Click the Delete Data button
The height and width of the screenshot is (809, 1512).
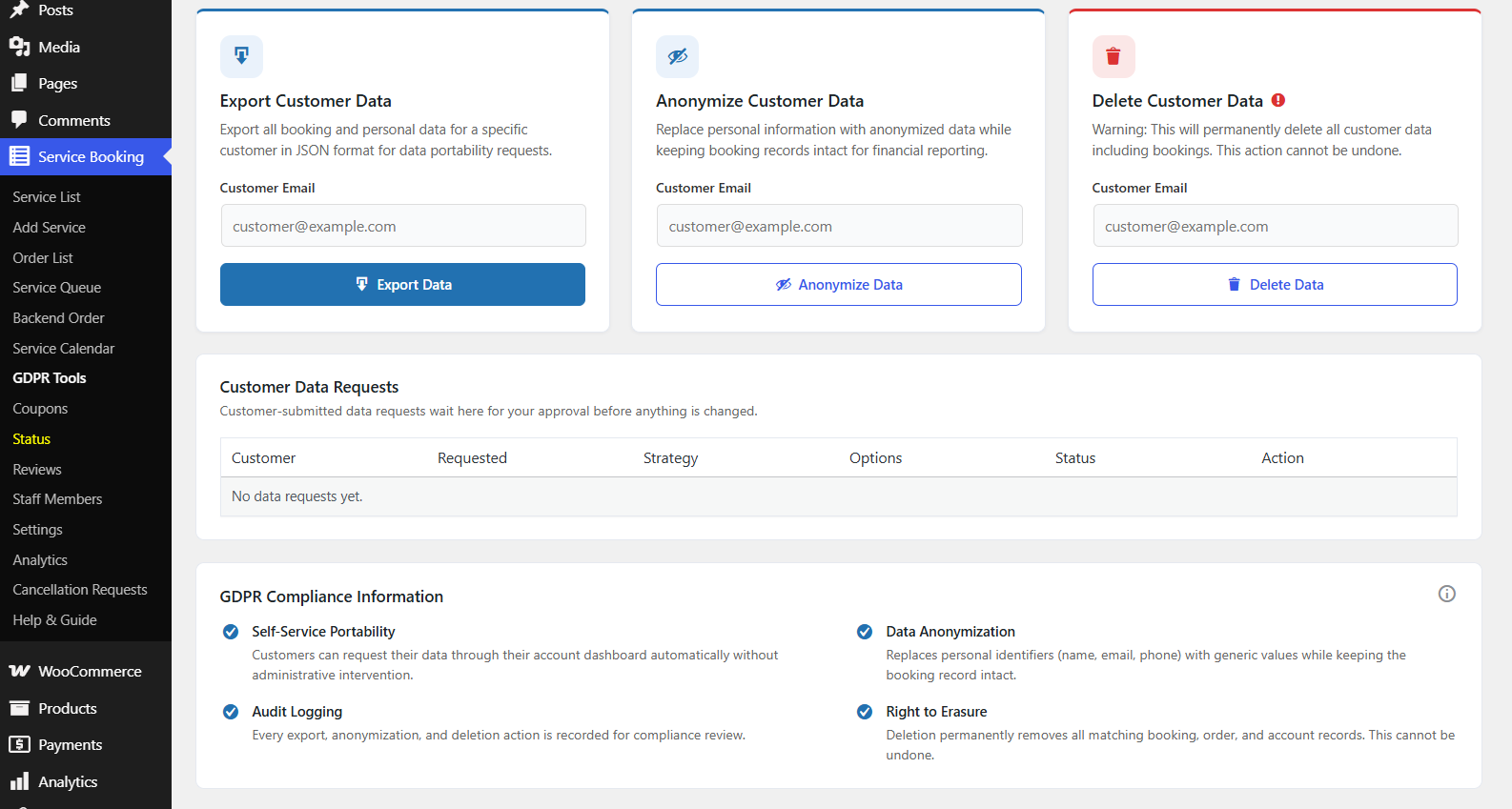pos(1275,284)
